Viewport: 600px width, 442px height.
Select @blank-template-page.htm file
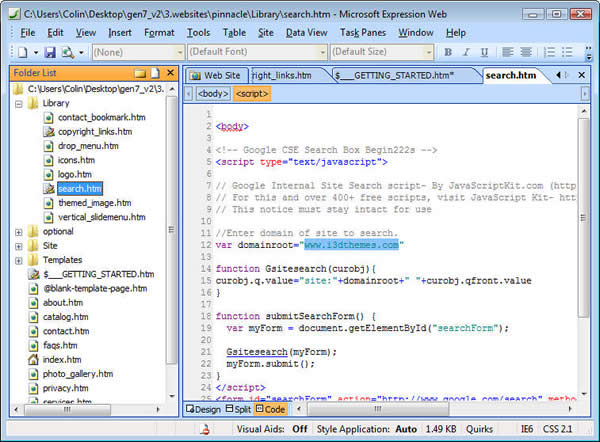(95, 288)
